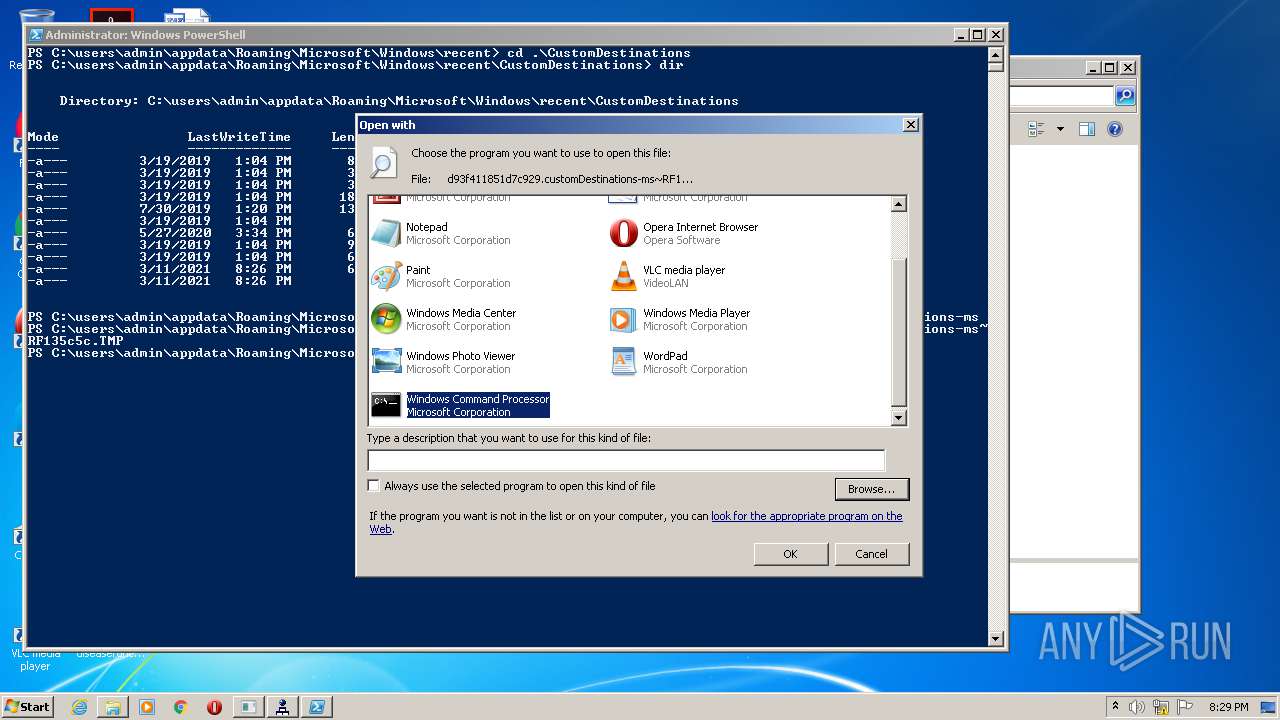Choose Opera Internet Browser to open file
The height and width of the screenshot is (720, 1280).
(x=684, y=233)
